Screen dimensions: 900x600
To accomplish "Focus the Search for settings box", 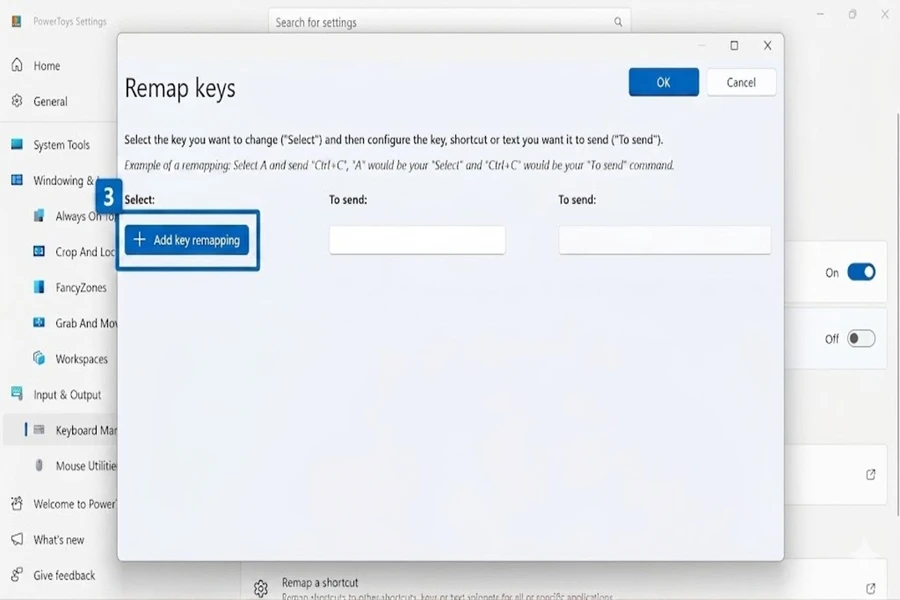I will pos(449,22).
